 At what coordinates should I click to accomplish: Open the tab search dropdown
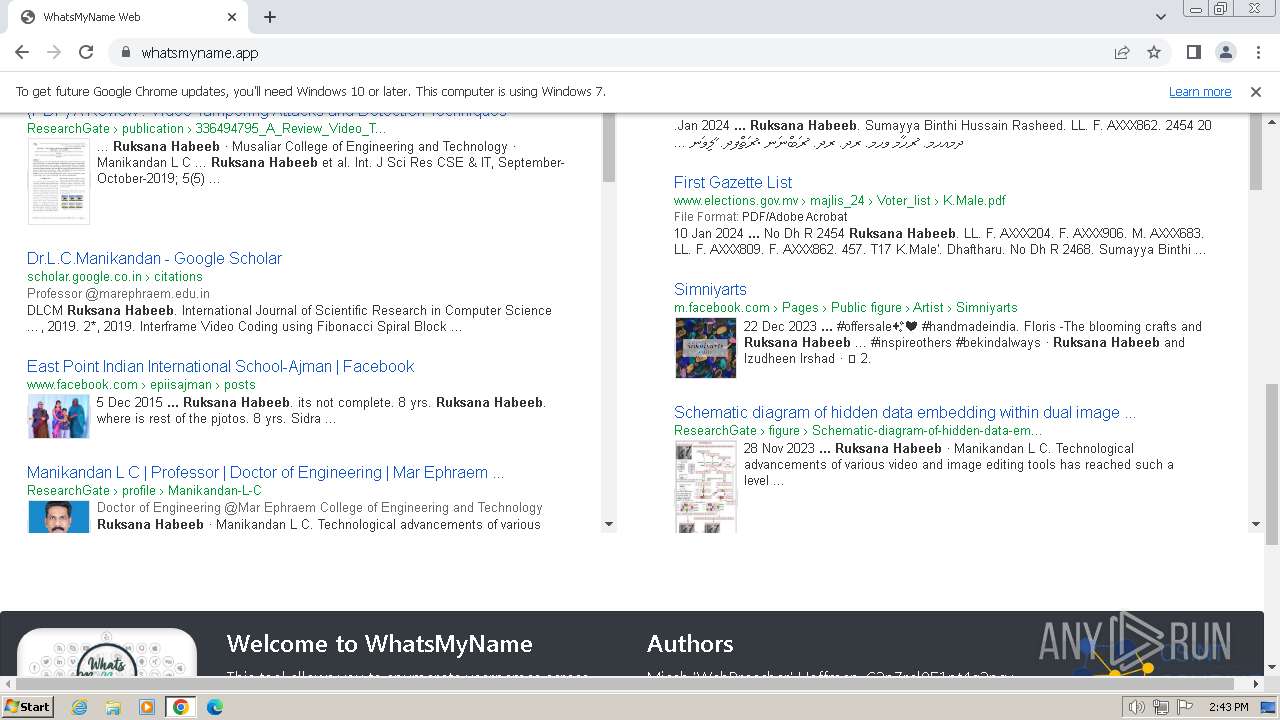(x=1160, y=17)
